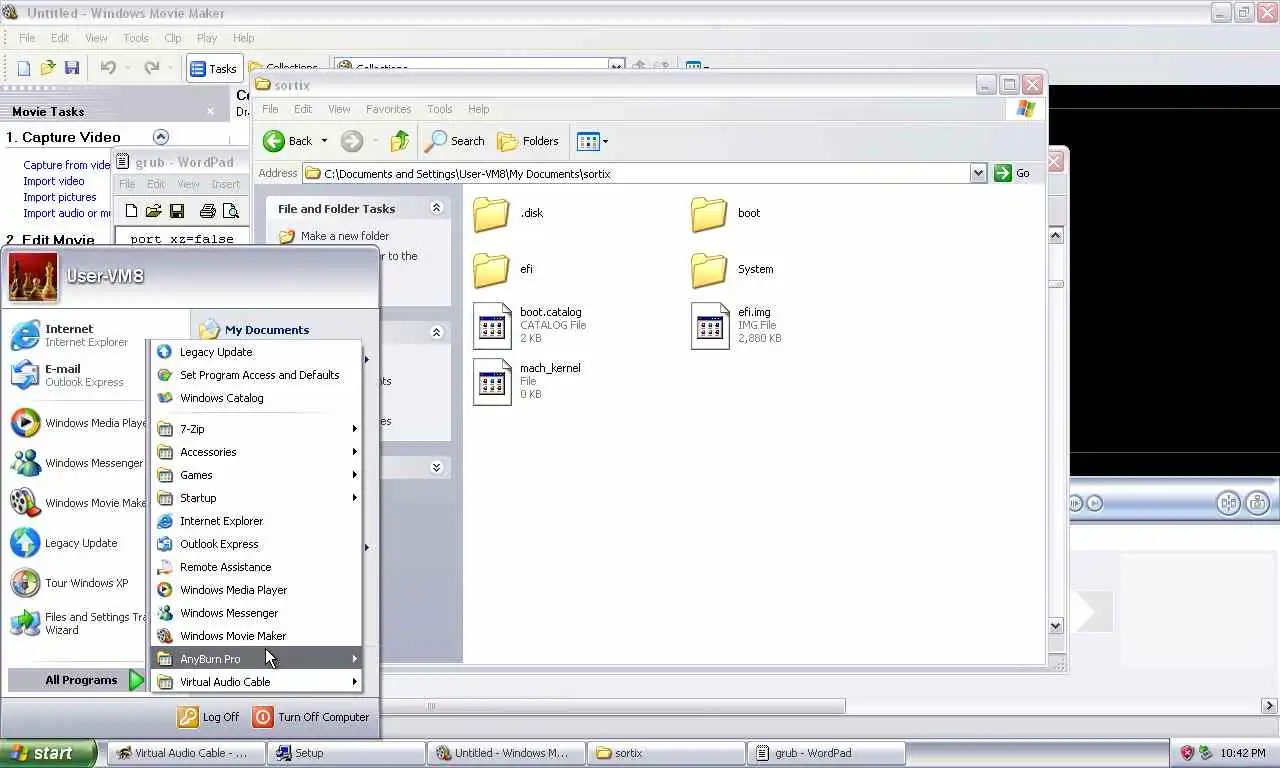Click the Print icon in WordPad toolbar
This screenshot has height=768, width=1280.
pos(208,211)
